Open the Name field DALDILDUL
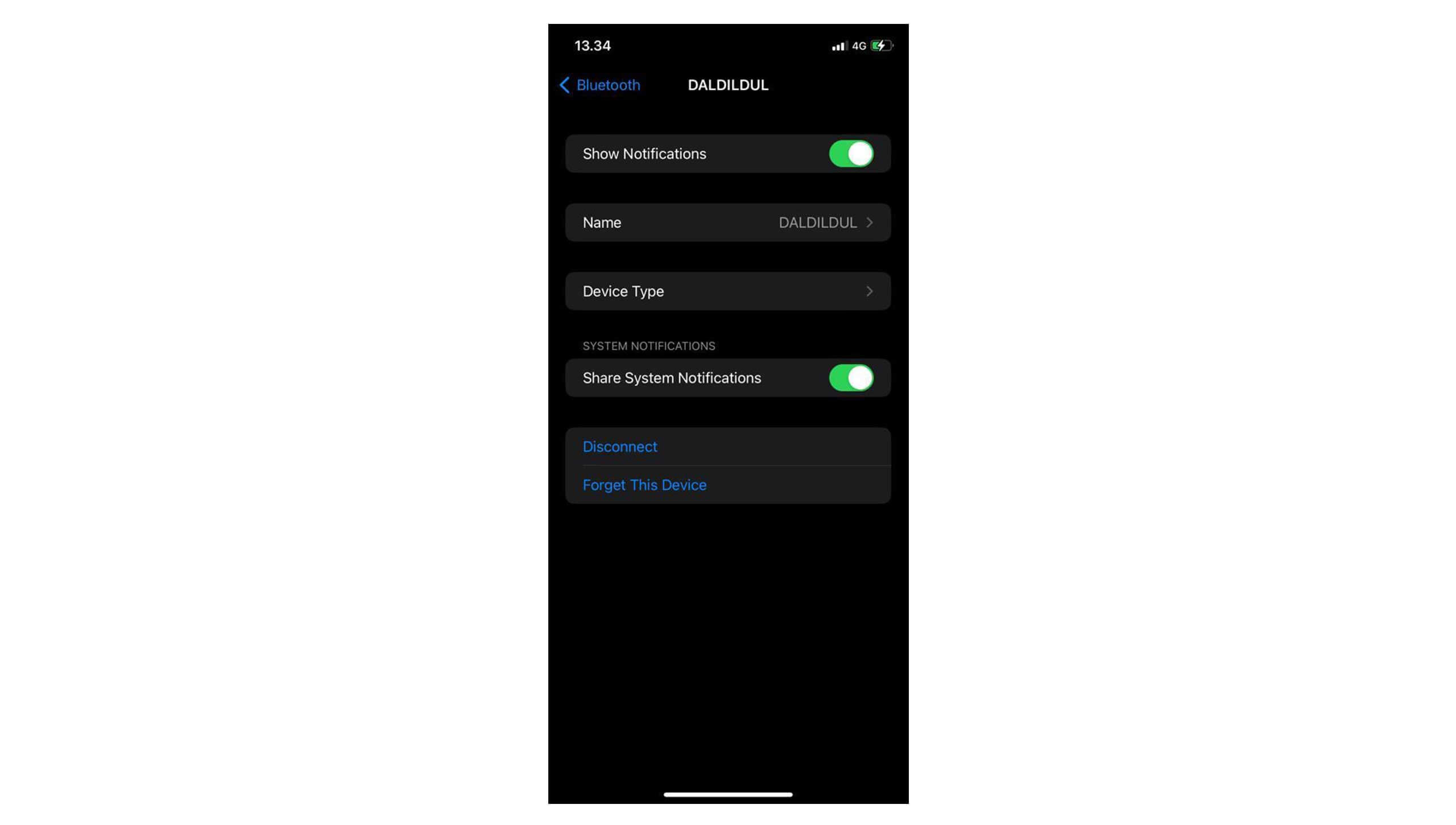The width and height of the screenshot is (1456, 825). (x=728, y=222)
